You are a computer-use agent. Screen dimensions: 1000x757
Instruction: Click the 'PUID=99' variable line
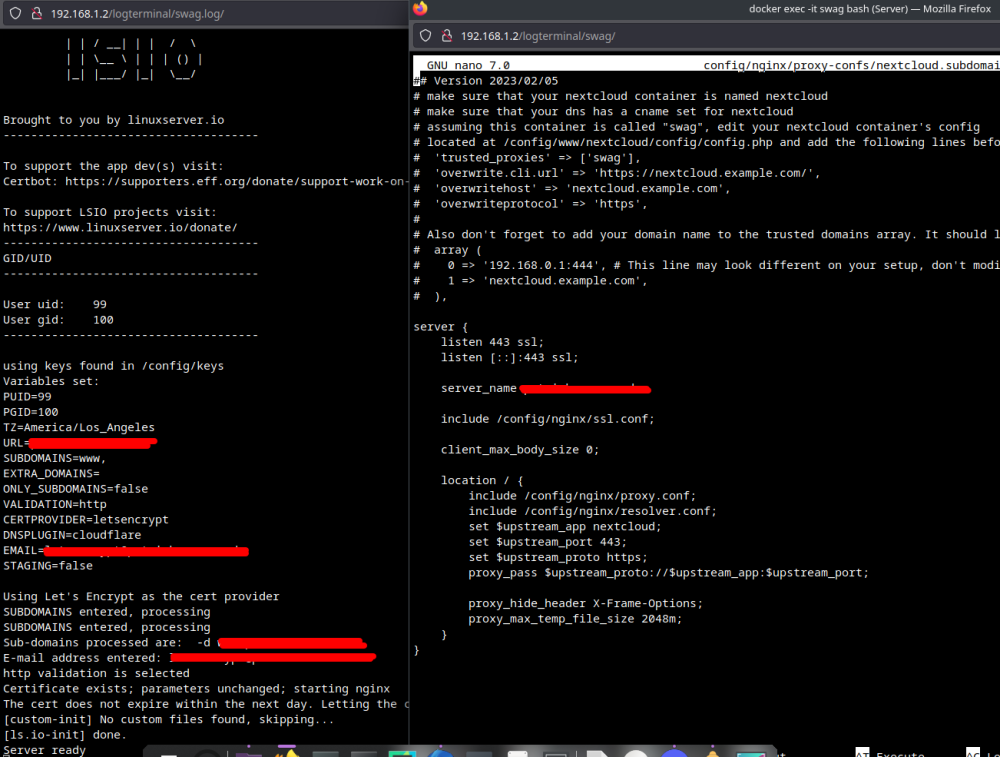[27, 396]
